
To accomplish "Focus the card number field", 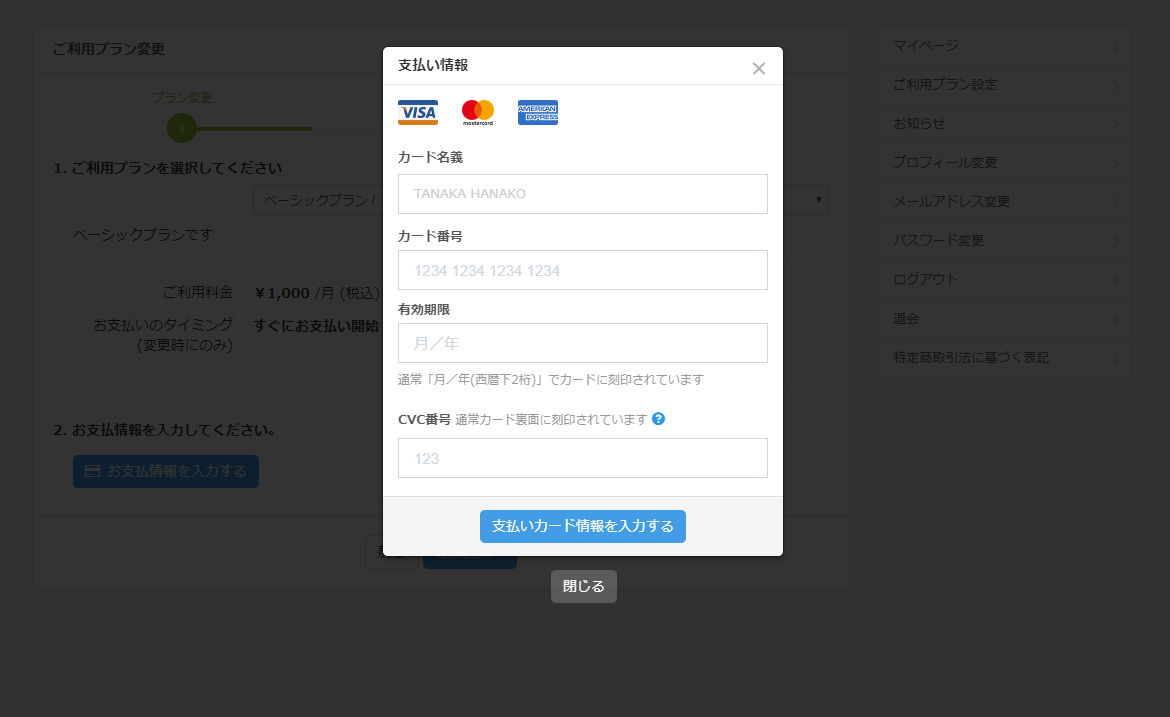I will point(583,270).
